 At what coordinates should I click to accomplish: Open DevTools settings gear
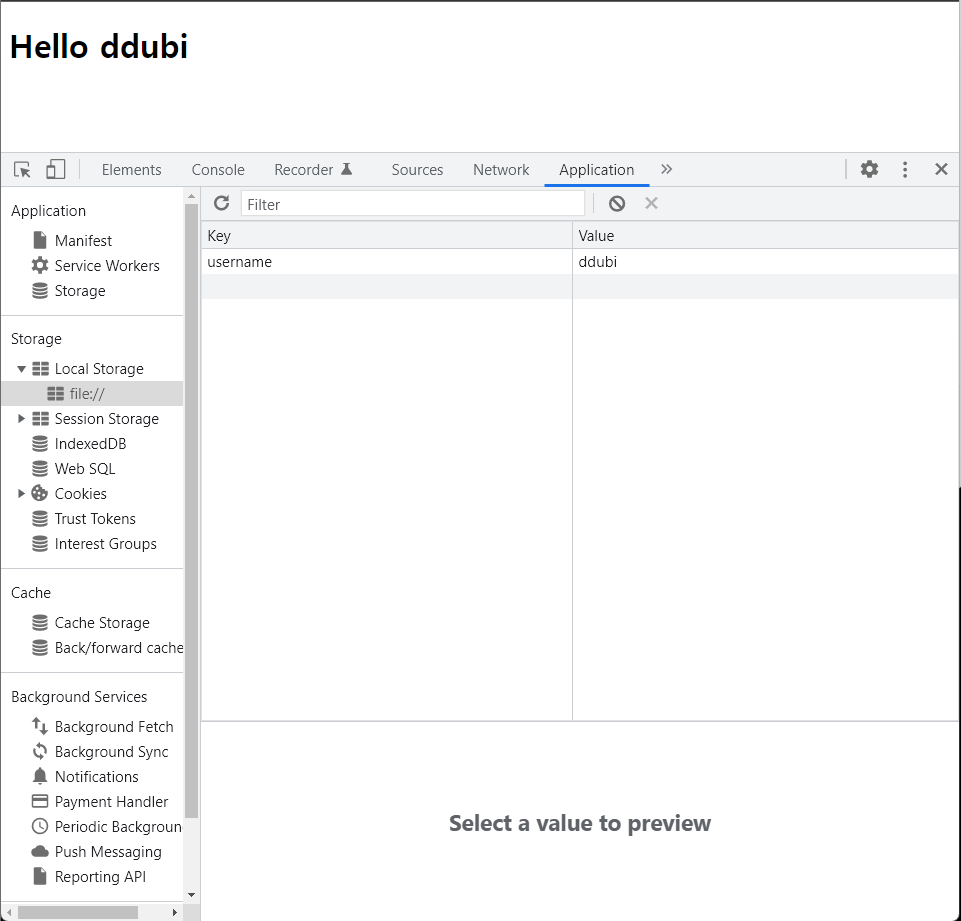click(869, 169)
